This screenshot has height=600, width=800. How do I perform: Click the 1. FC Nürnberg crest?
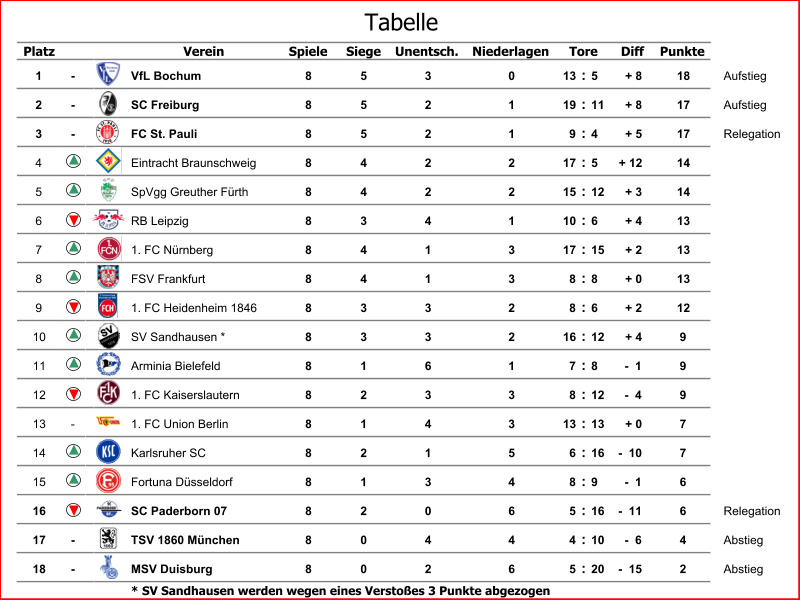[108, 249]
